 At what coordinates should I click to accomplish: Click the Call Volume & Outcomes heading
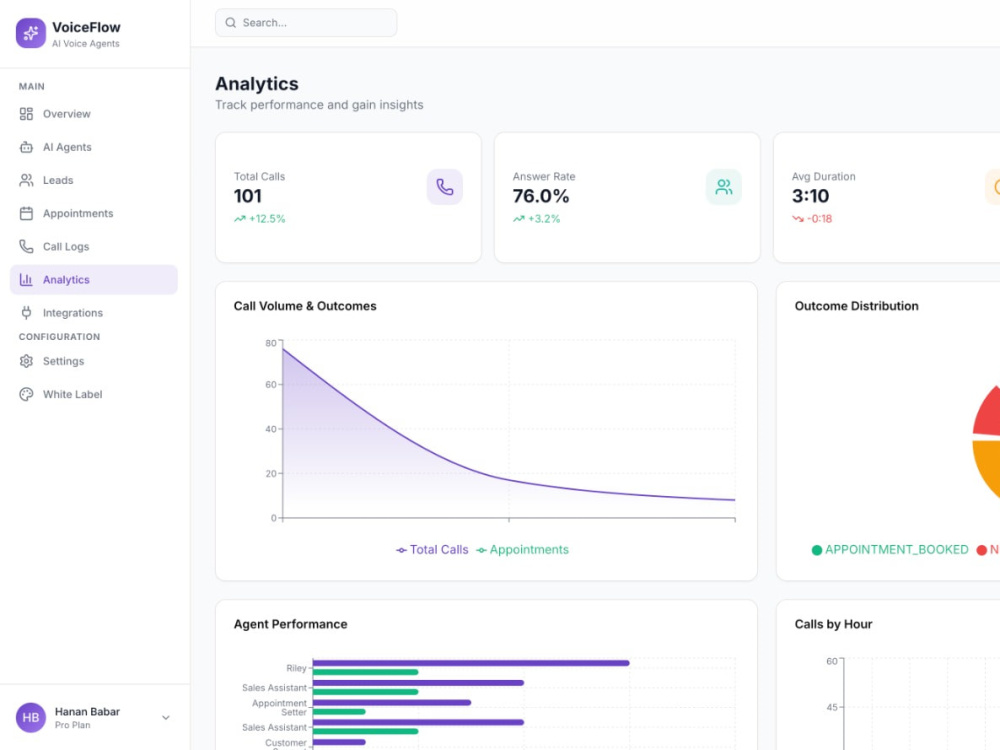(x=305, y=306)
